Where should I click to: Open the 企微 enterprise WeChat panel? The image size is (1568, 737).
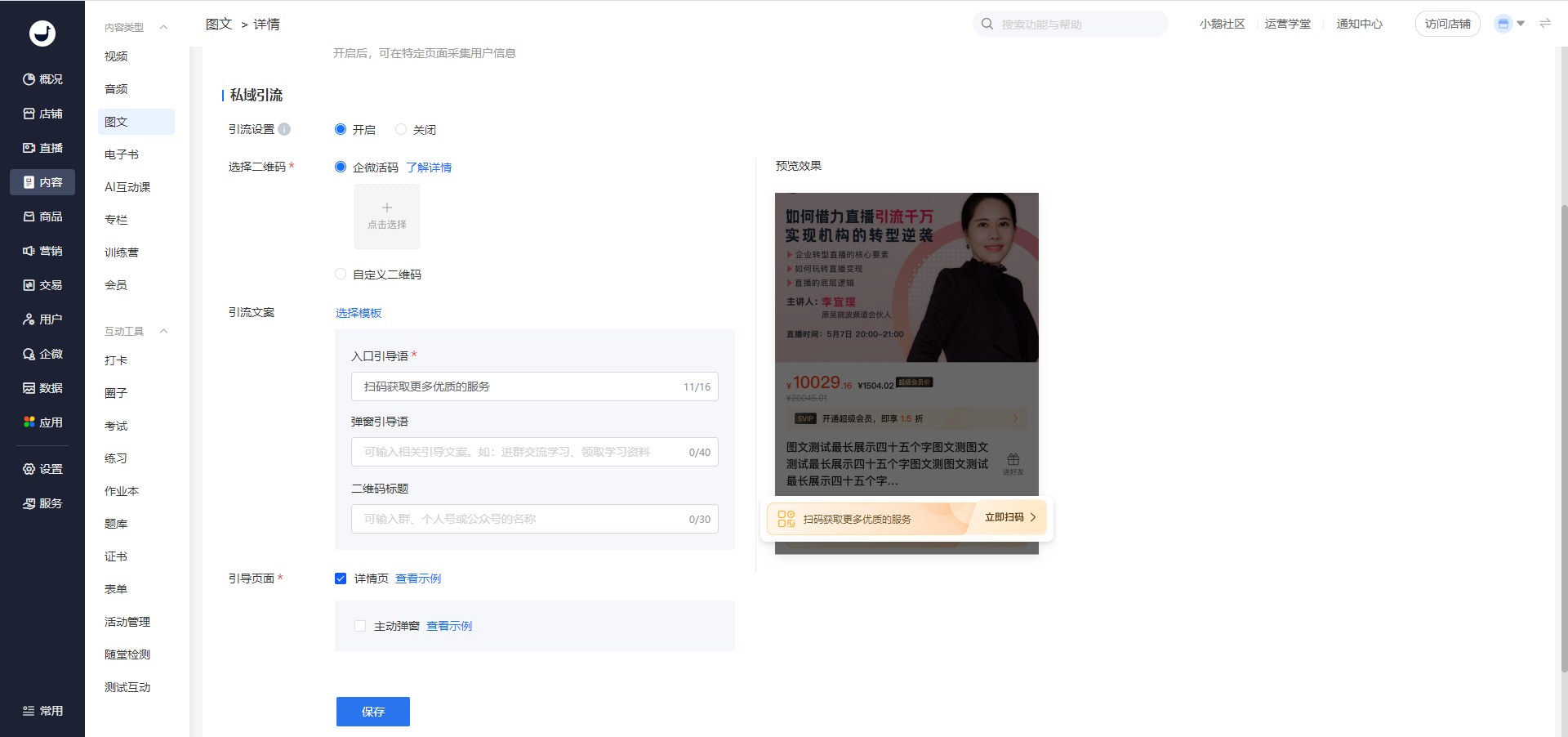[42, 354]
